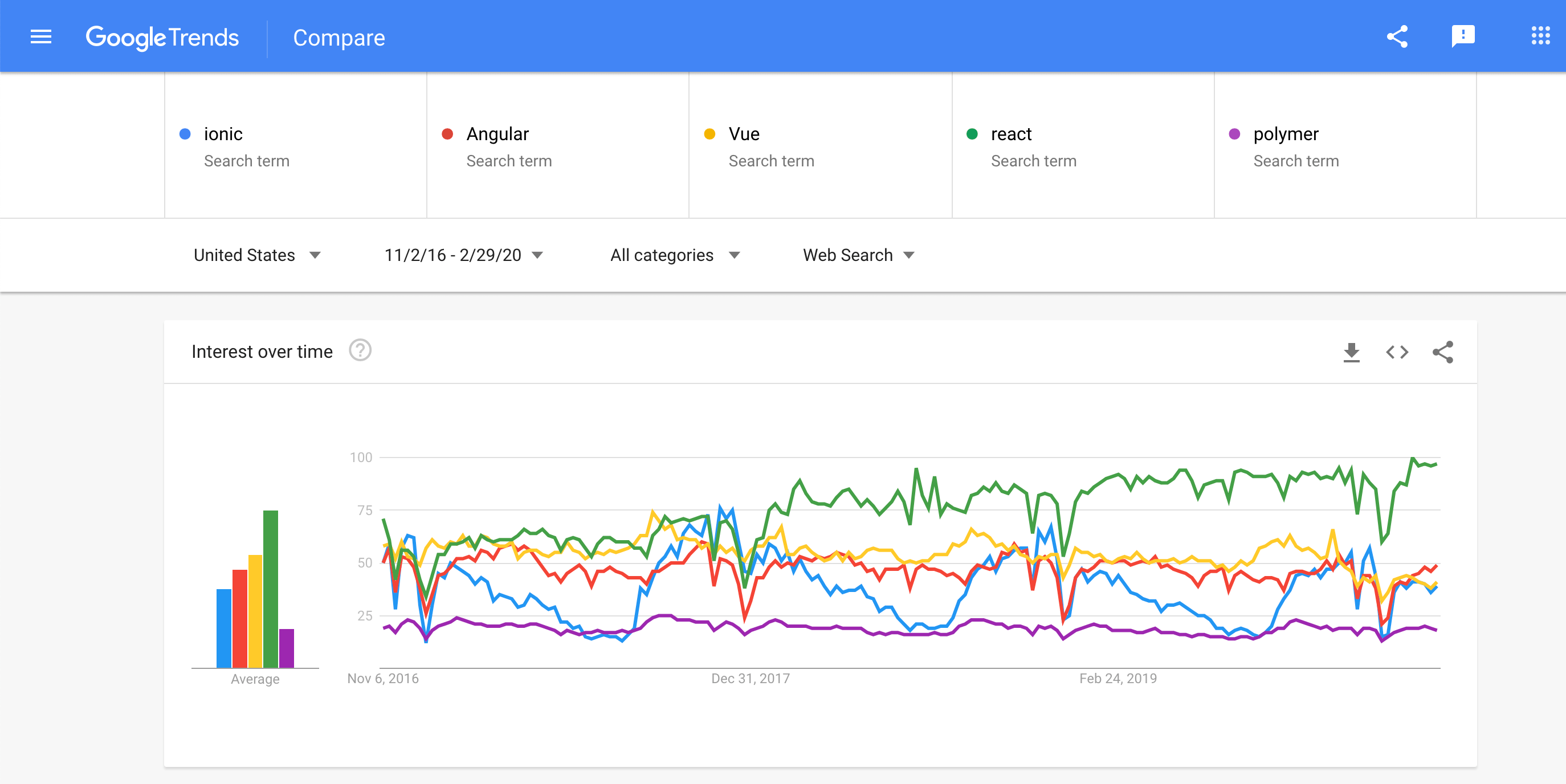The width and height of the screenshot is (1566, 784).
Task: Expand the United States region dropdown
Action: pyautogui.click(x=256, y=255)
